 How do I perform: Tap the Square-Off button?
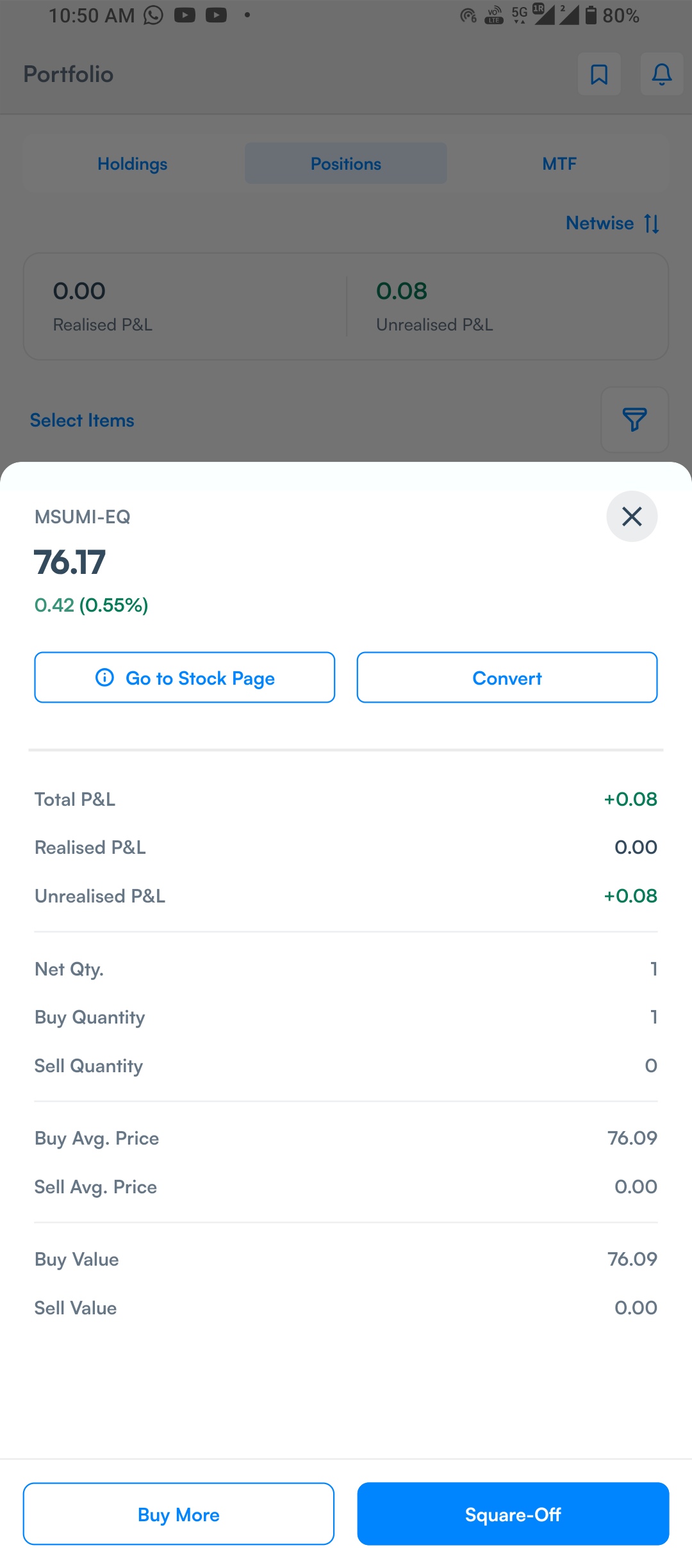pos(513,1514)
